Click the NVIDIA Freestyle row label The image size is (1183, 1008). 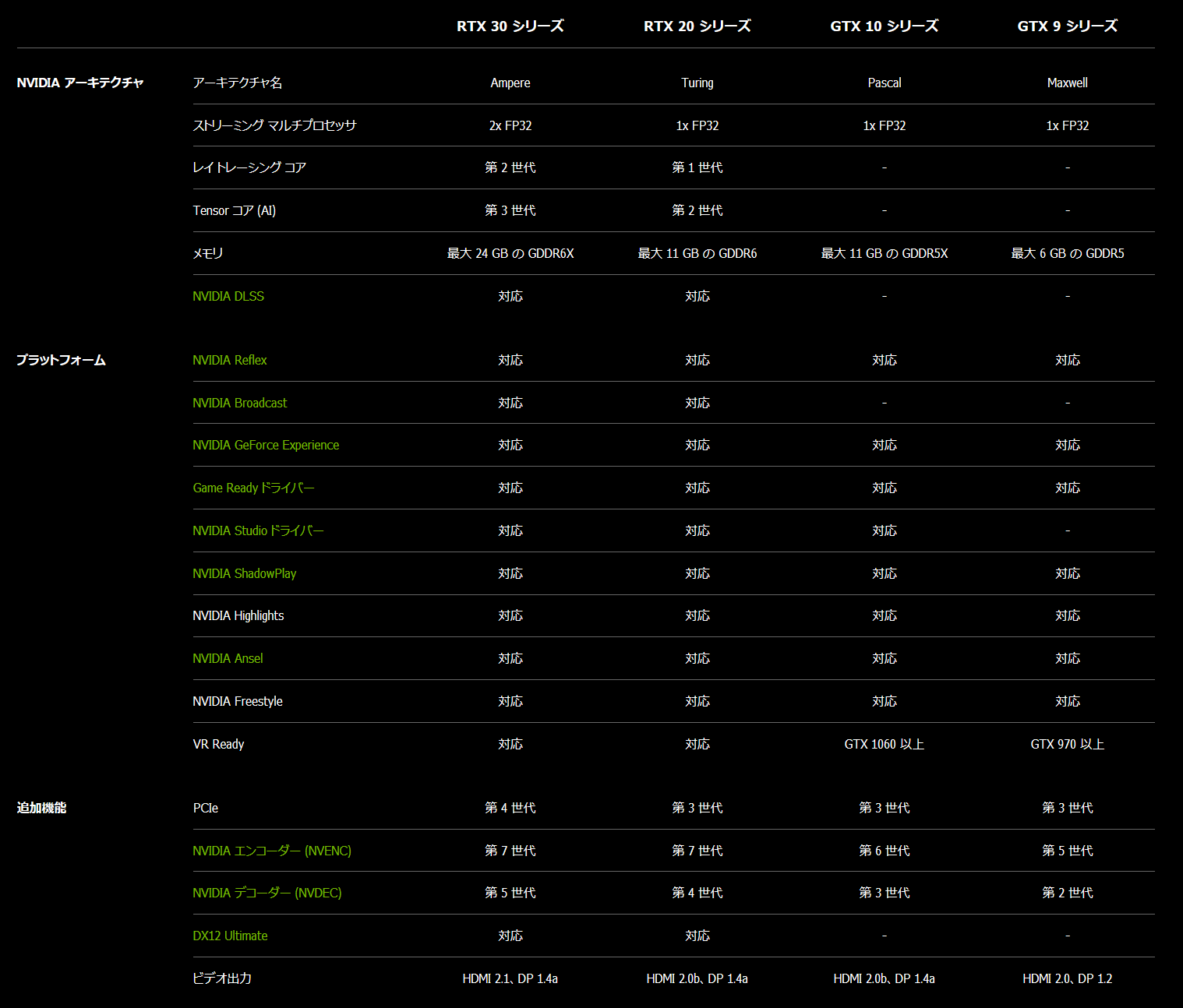[x=238, y=701]
